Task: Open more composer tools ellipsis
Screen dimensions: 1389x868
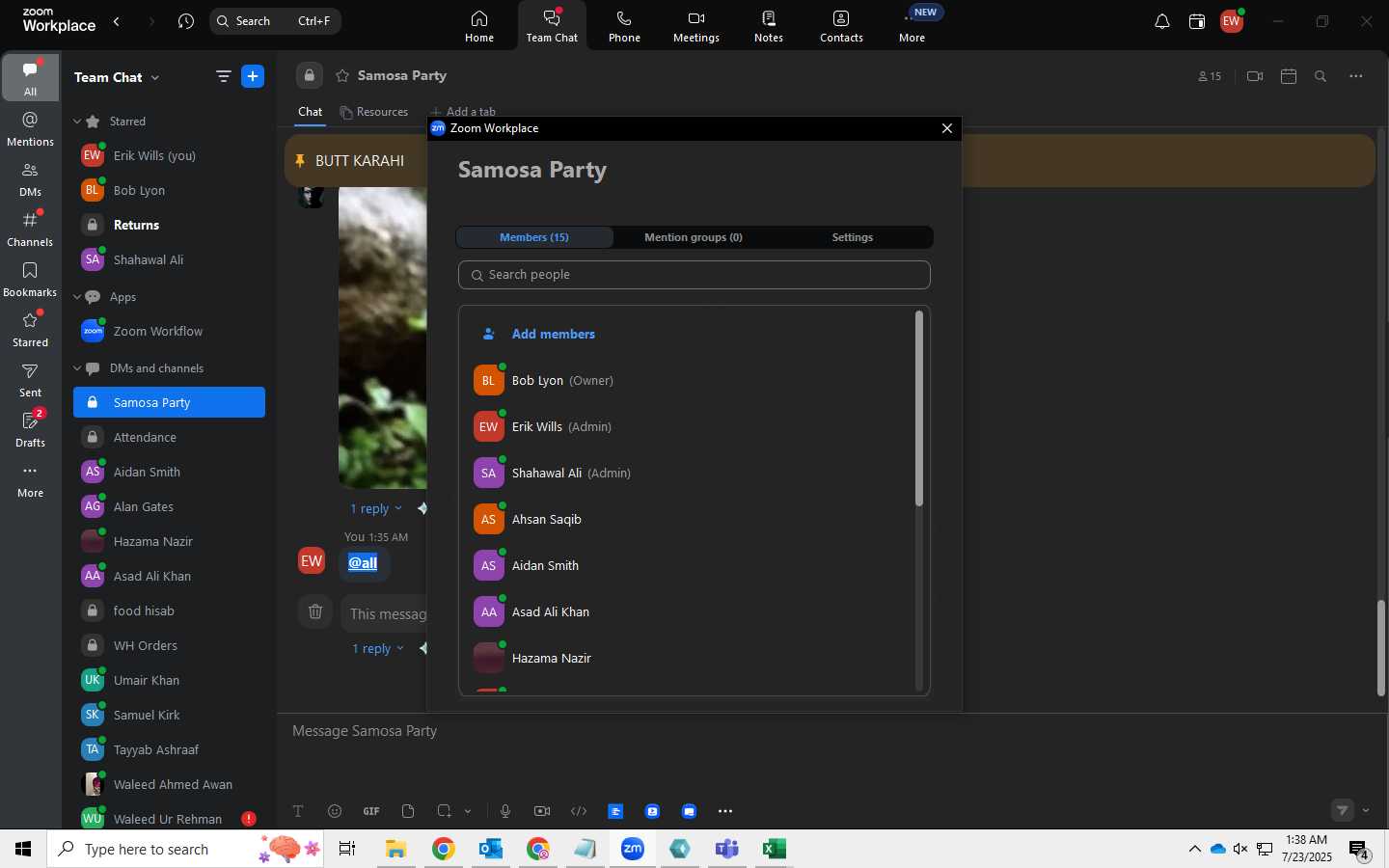Action: point(725,811)
